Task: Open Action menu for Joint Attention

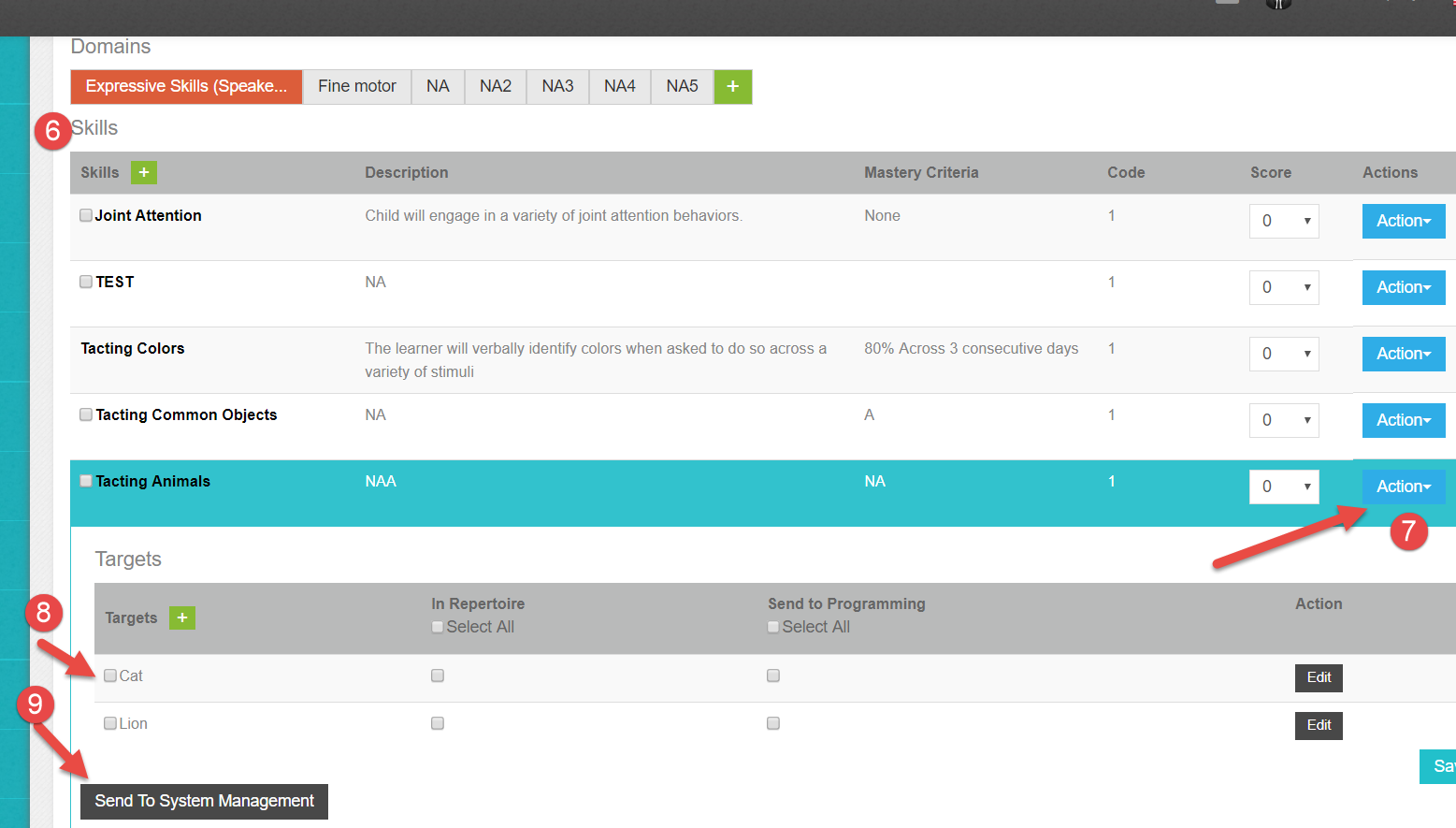Action: (x=1404, y=221)
